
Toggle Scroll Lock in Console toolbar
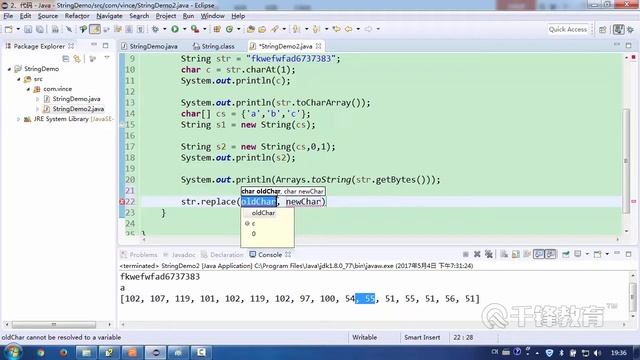point(516,254)
